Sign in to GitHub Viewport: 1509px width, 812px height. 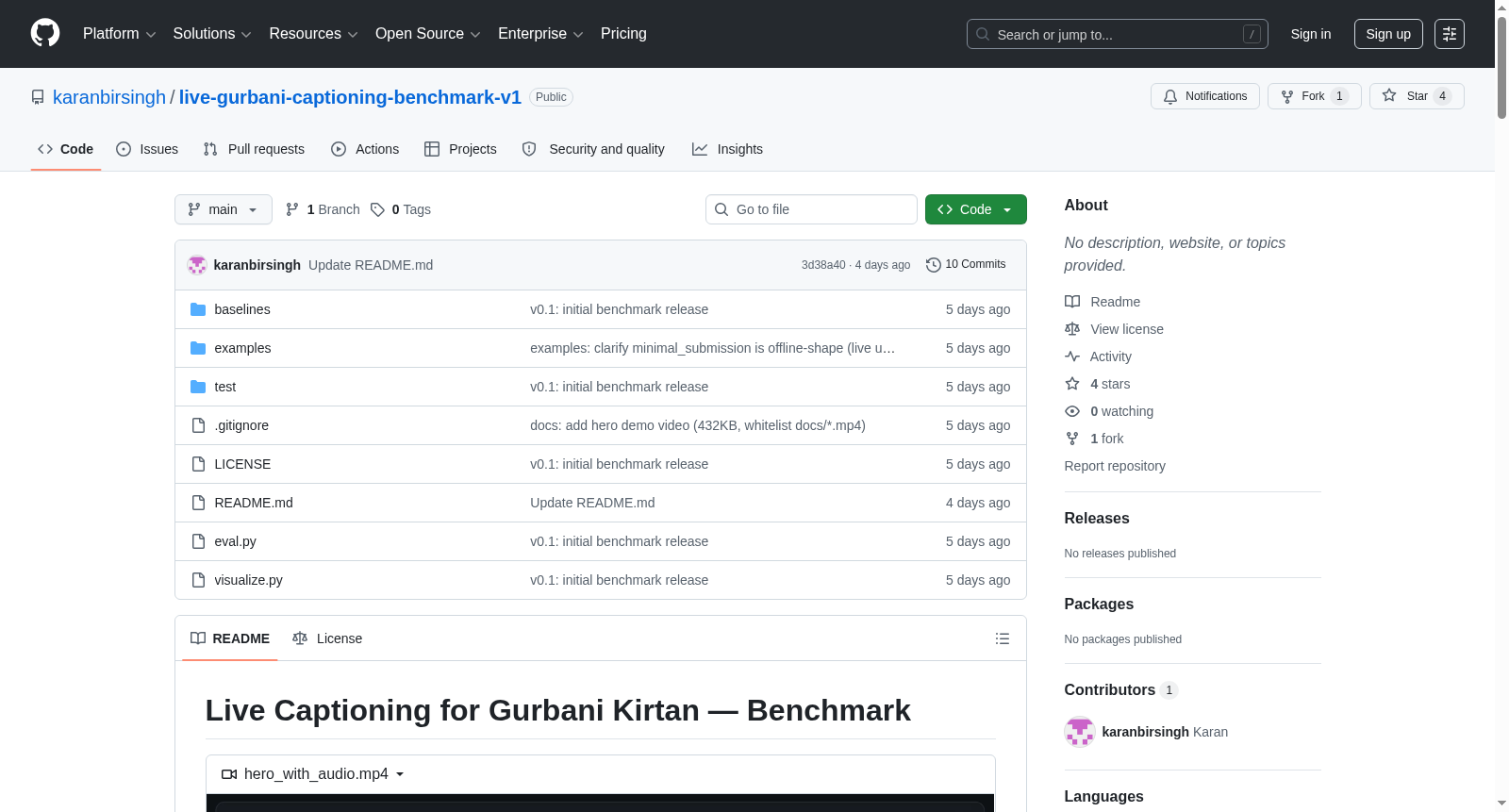[1311, 34]
